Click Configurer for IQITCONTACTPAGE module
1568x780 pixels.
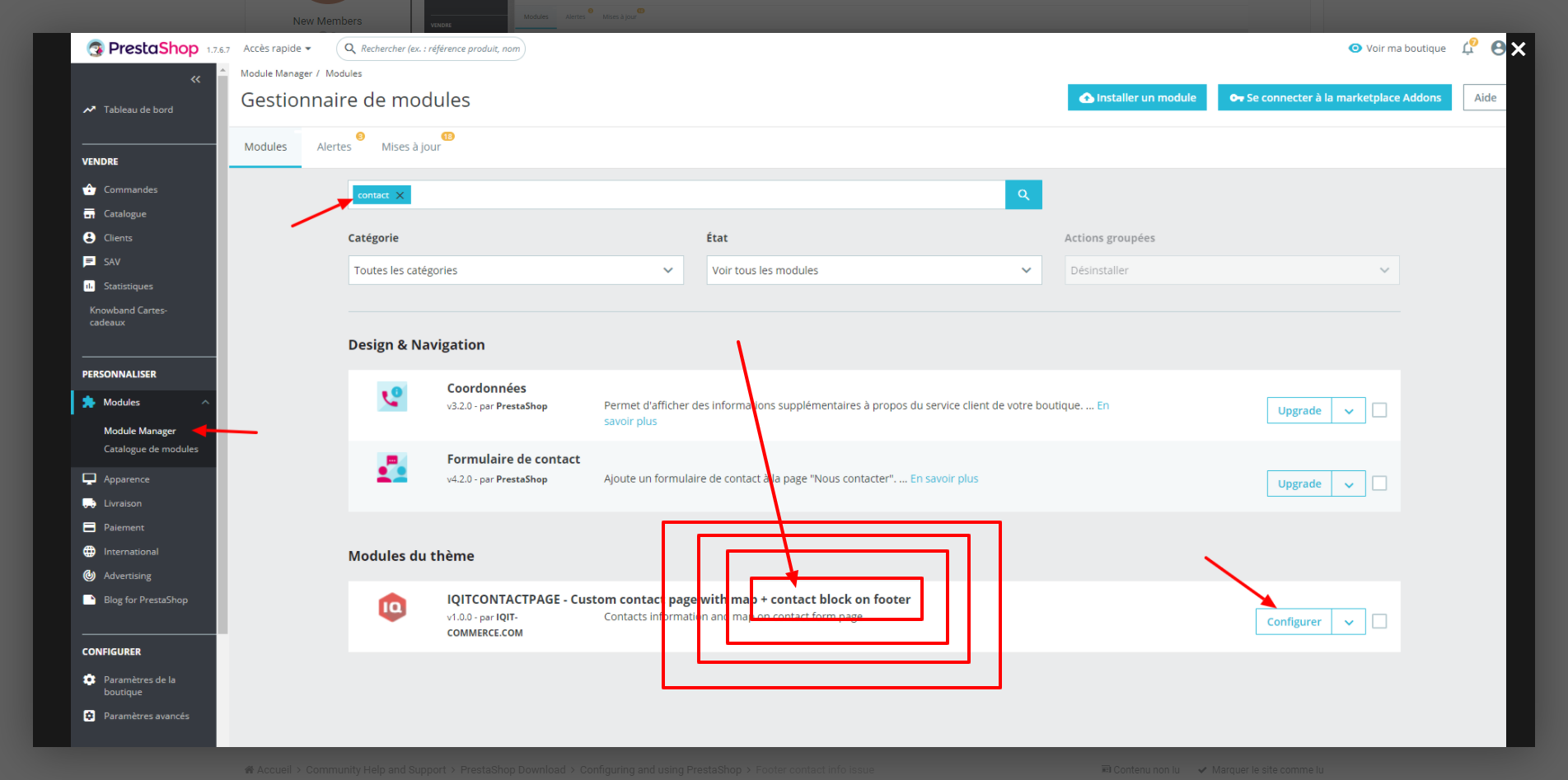point(1294,622)
